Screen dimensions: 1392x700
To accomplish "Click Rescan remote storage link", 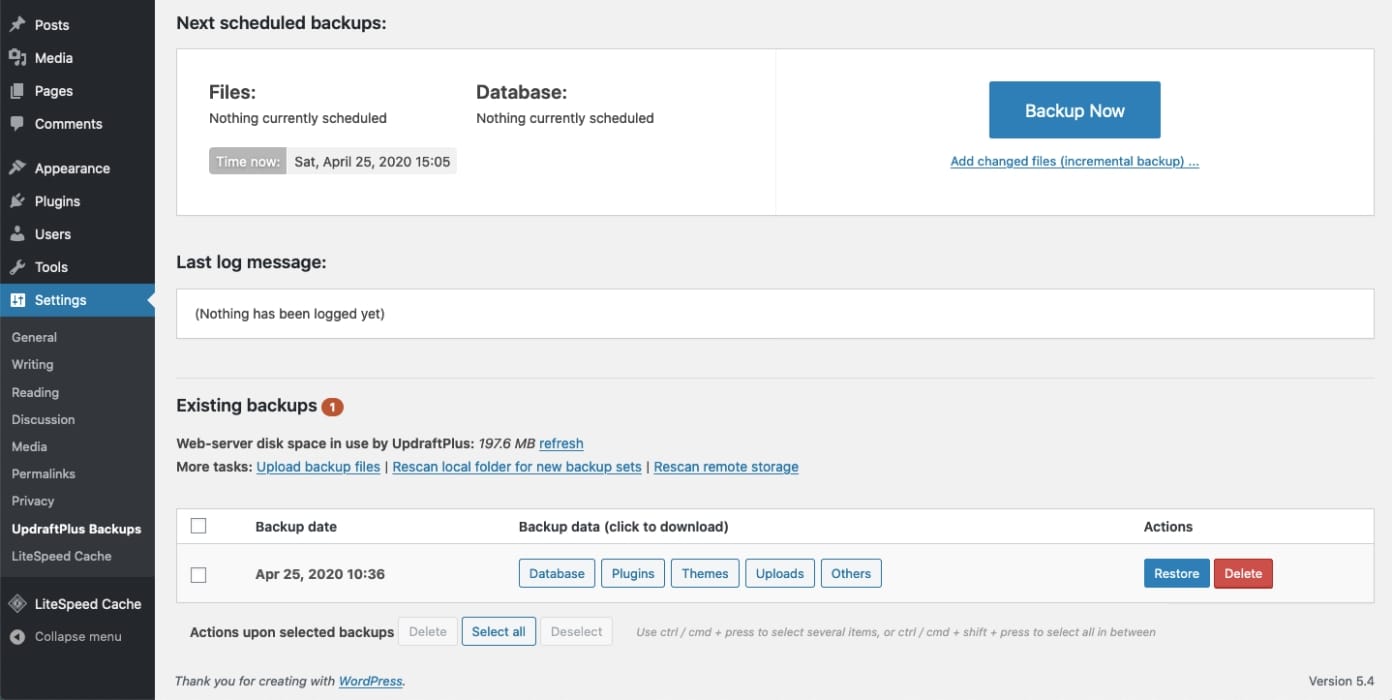I will [726, 467].
